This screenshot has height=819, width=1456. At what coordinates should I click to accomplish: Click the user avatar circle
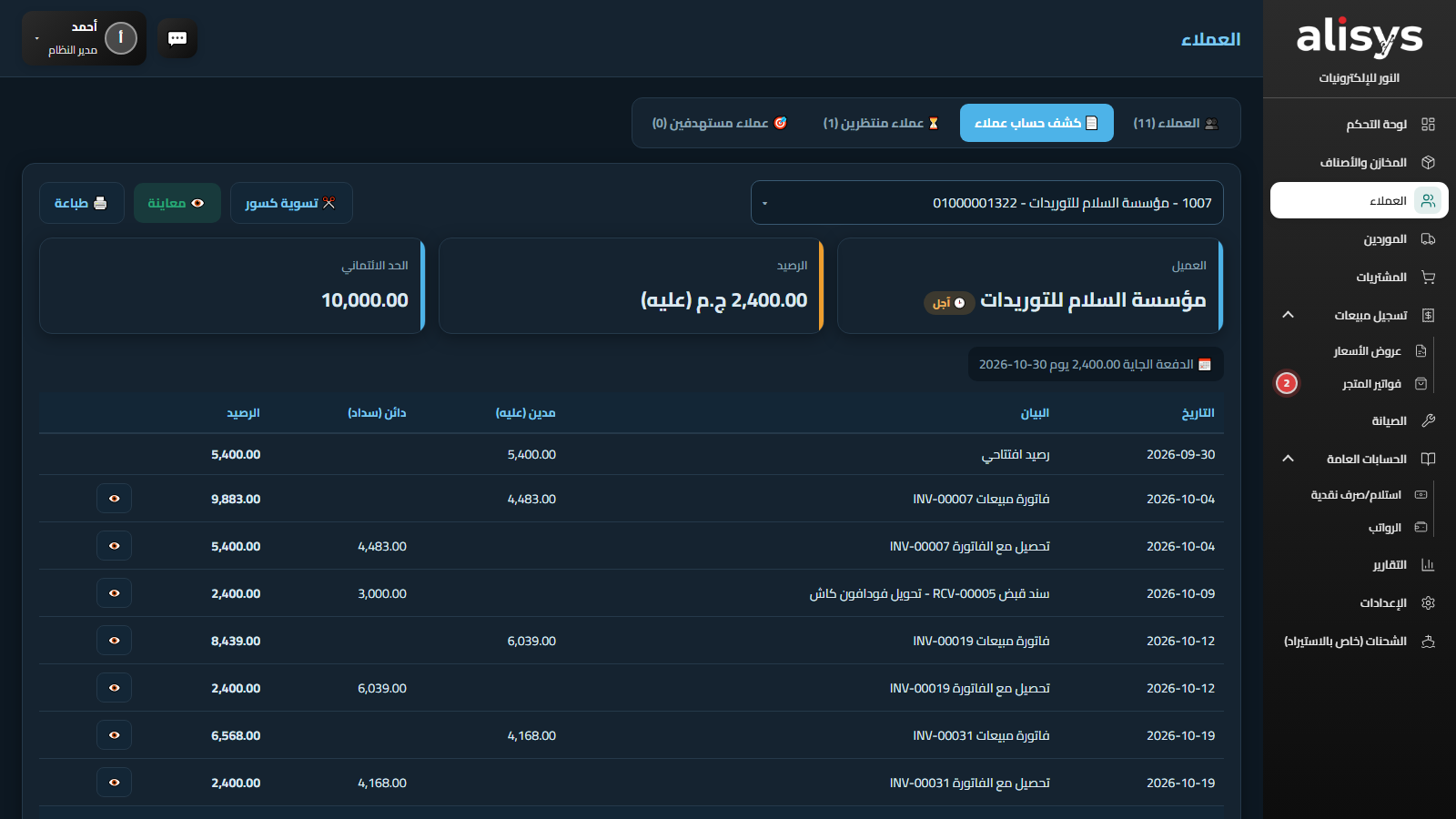[x=121, y=38]
